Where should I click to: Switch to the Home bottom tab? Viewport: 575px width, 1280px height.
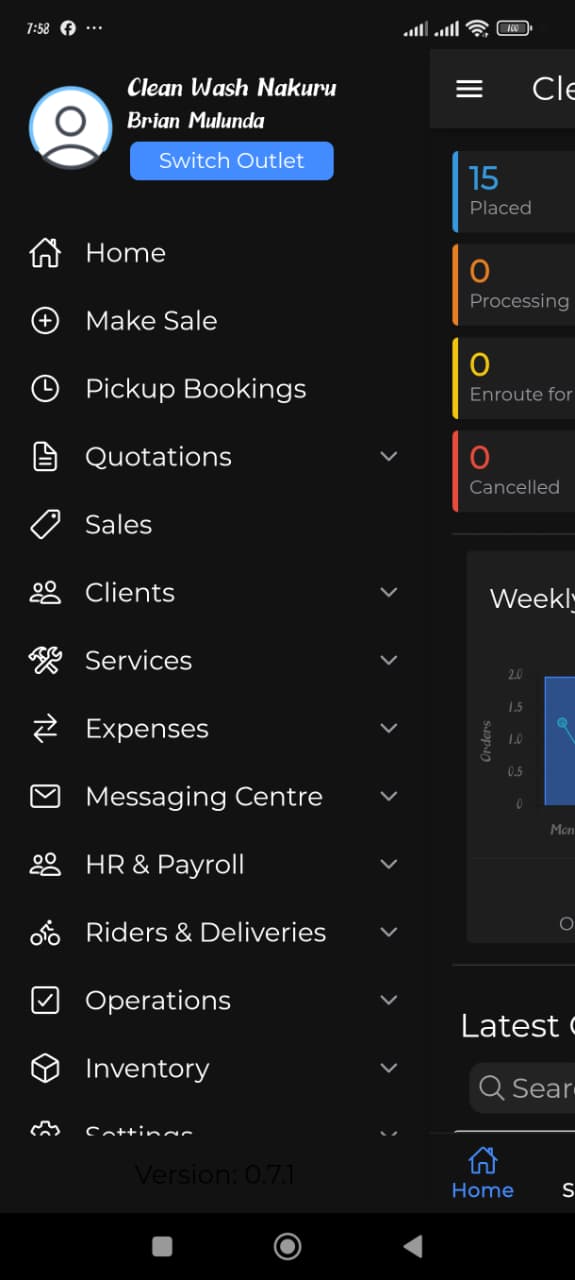[x=483, y=1174]
